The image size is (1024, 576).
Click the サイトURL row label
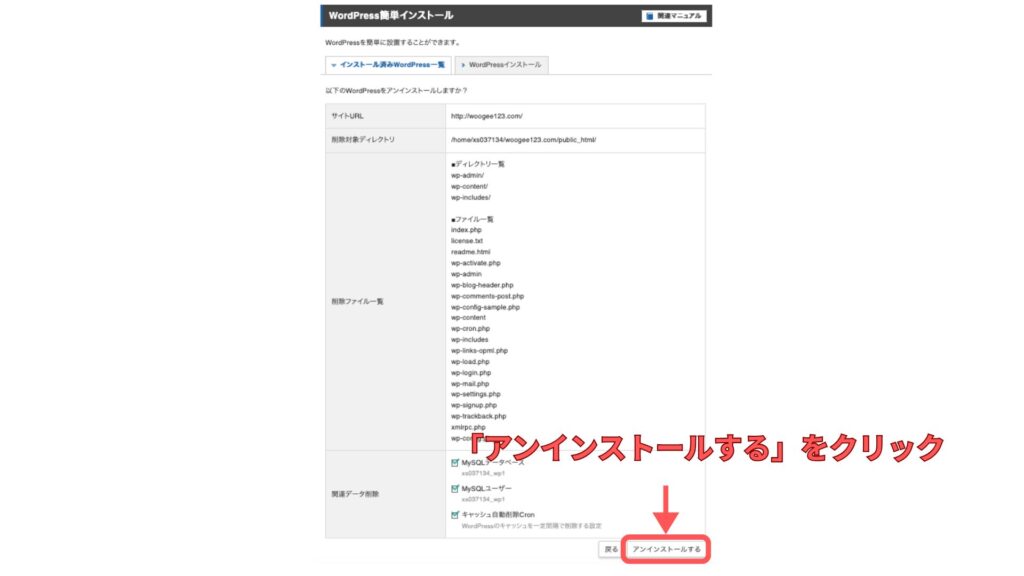(347, 116)
